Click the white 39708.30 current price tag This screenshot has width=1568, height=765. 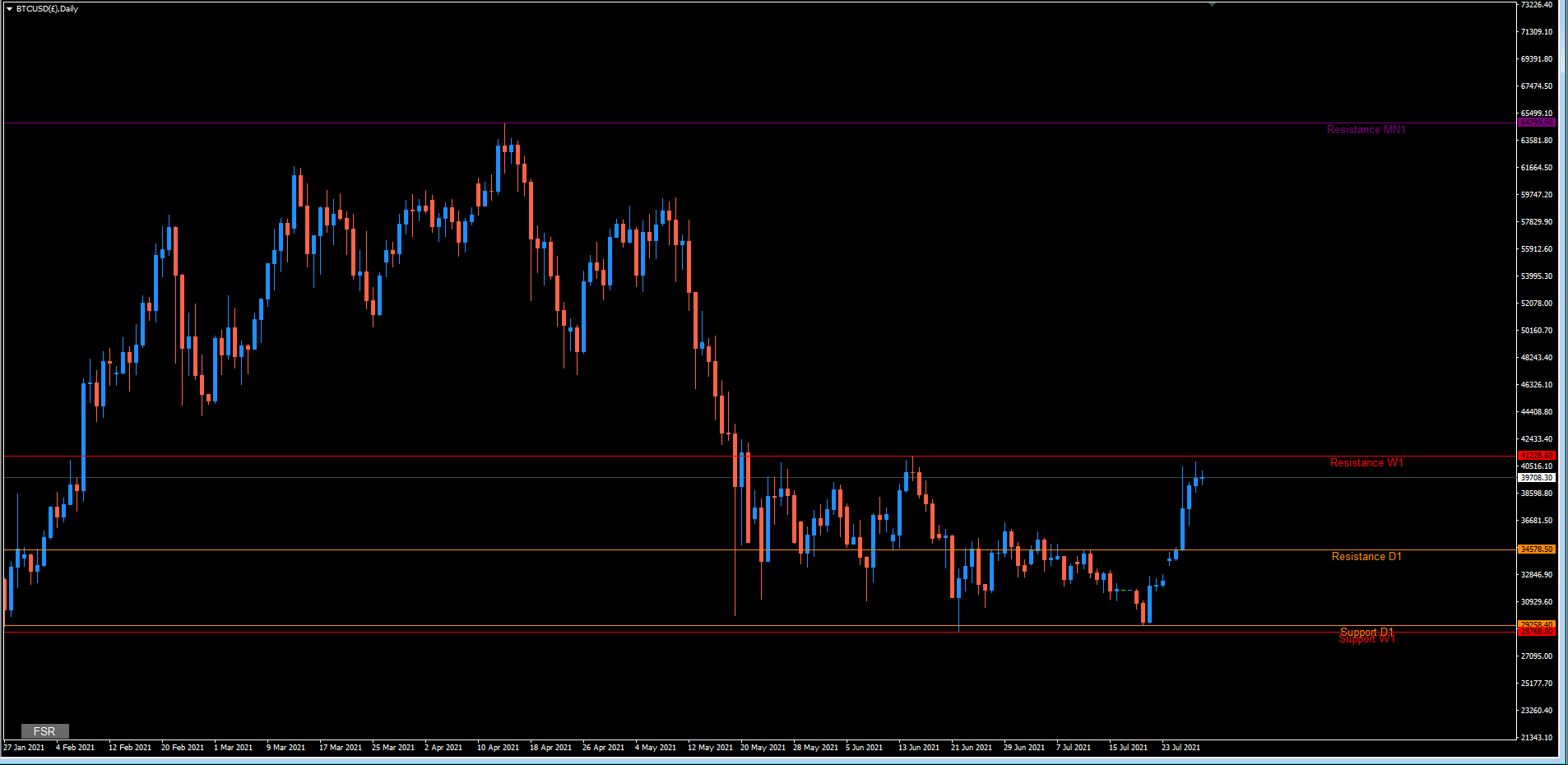pos(1536,478)
